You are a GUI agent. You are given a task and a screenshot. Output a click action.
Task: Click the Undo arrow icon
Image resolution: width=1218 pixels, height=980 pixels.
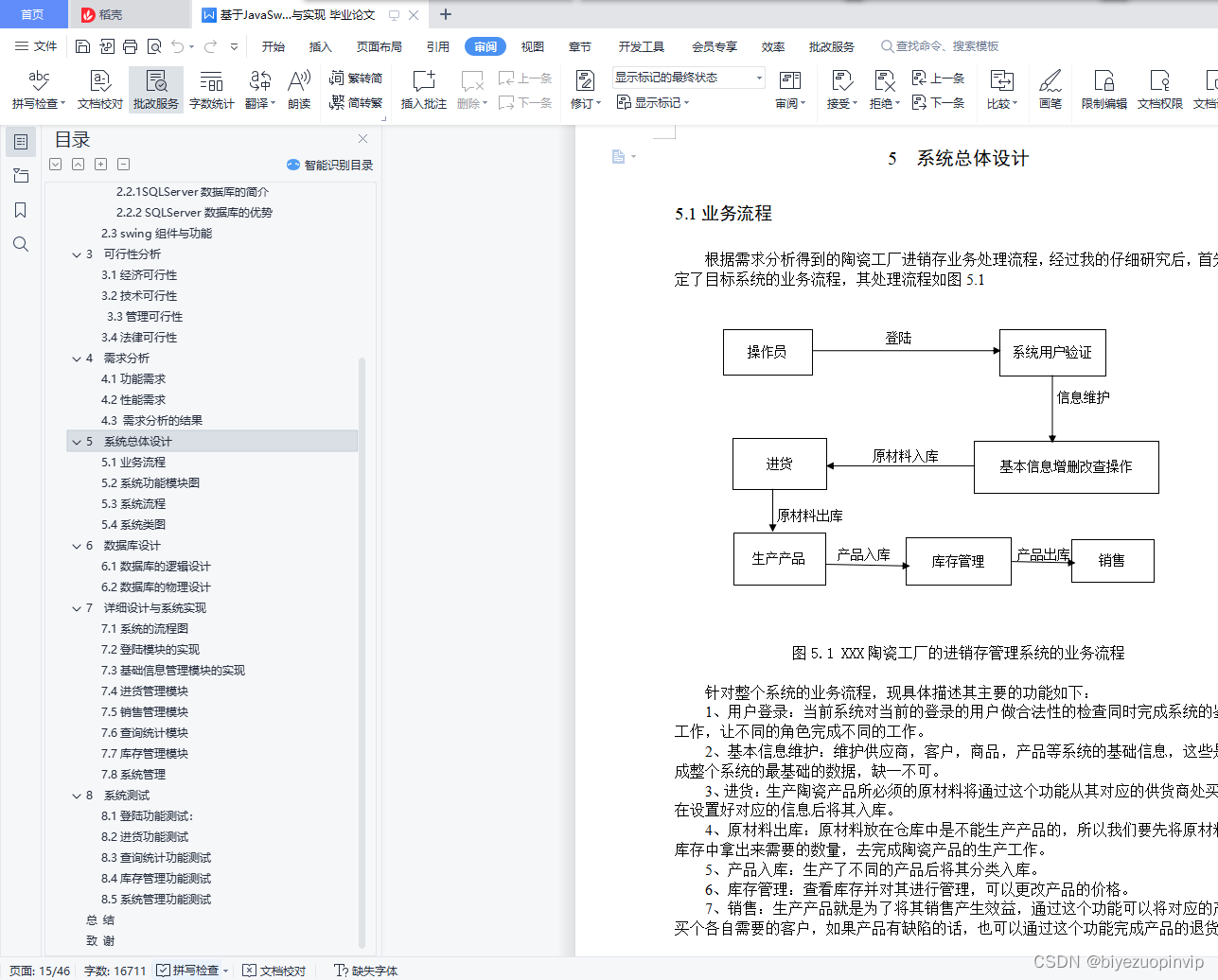(x=177, y=46)
